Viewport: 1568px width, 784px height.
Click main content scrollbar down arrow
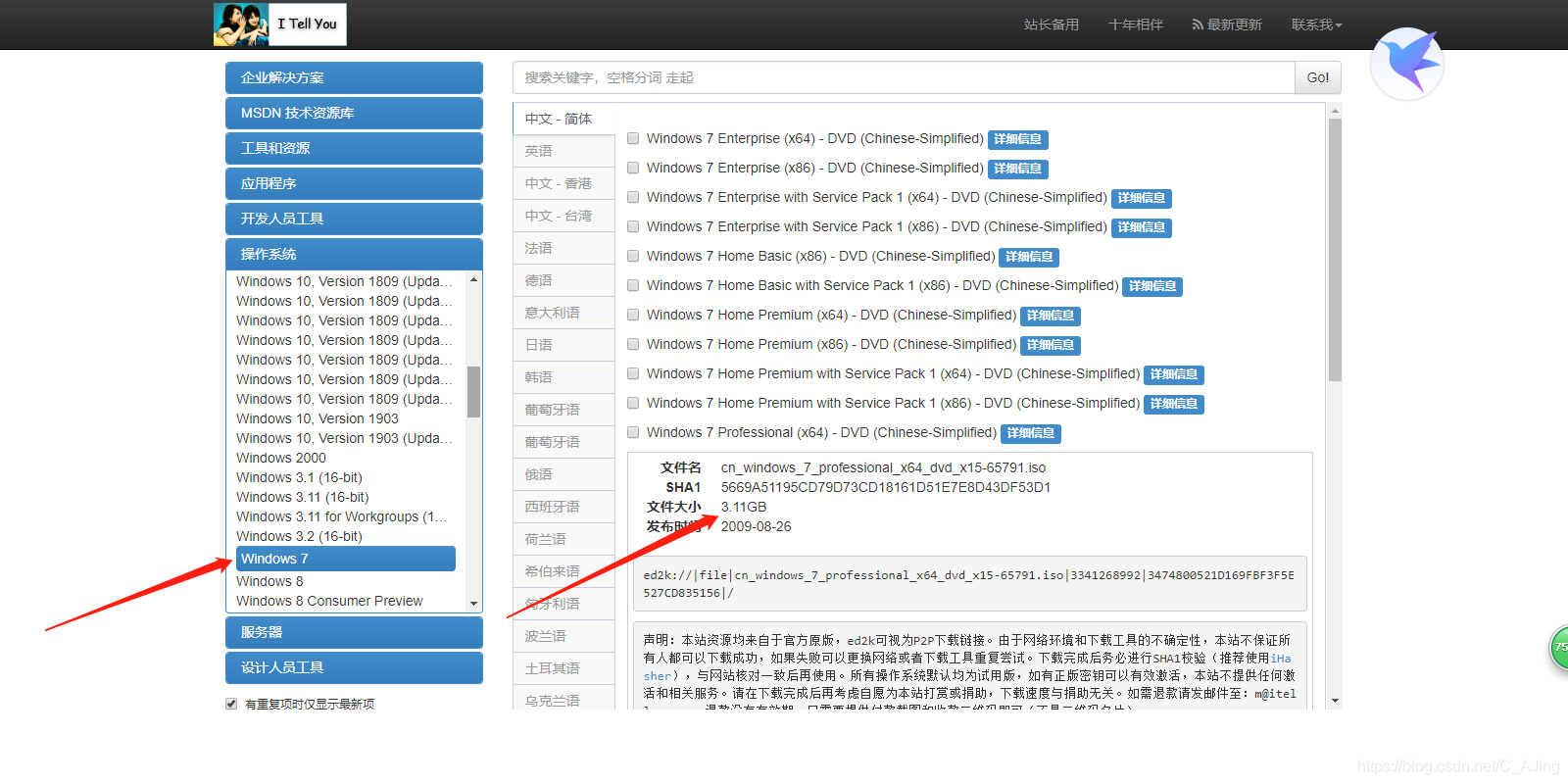(1335, 701)
